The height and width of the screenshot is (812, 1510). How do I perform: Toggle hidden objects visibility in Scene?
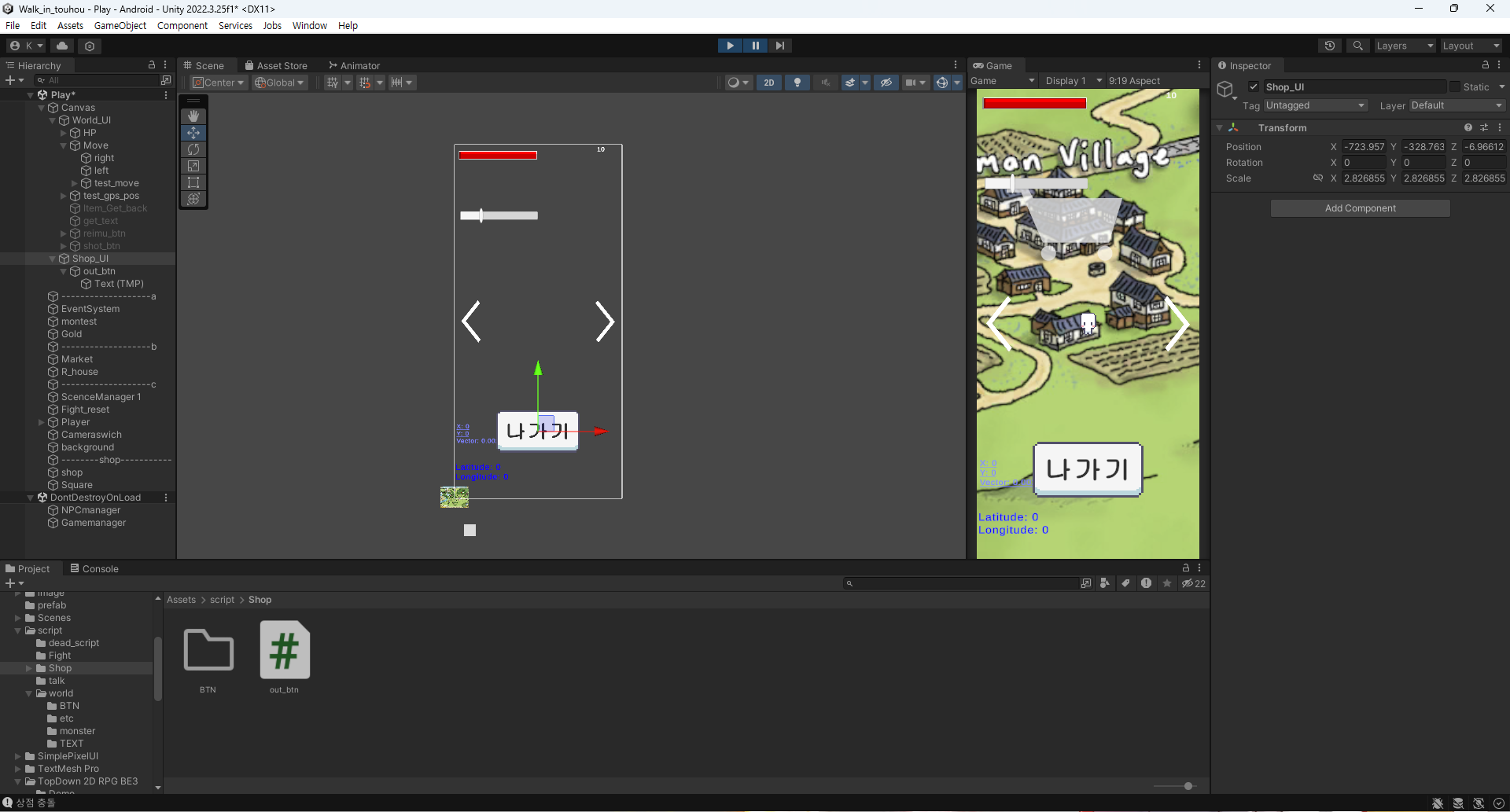click(886, 83)
